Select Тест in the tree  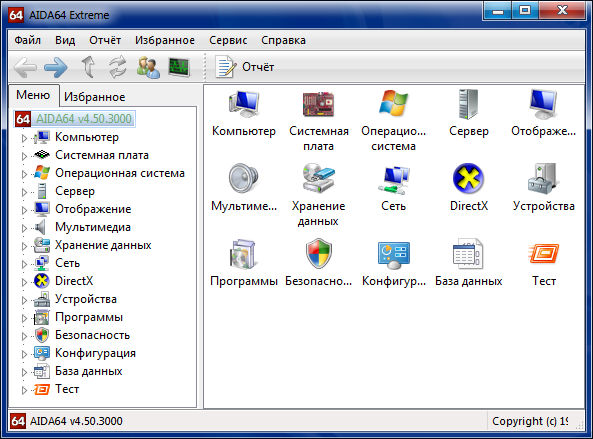click(x=67, y=389)
